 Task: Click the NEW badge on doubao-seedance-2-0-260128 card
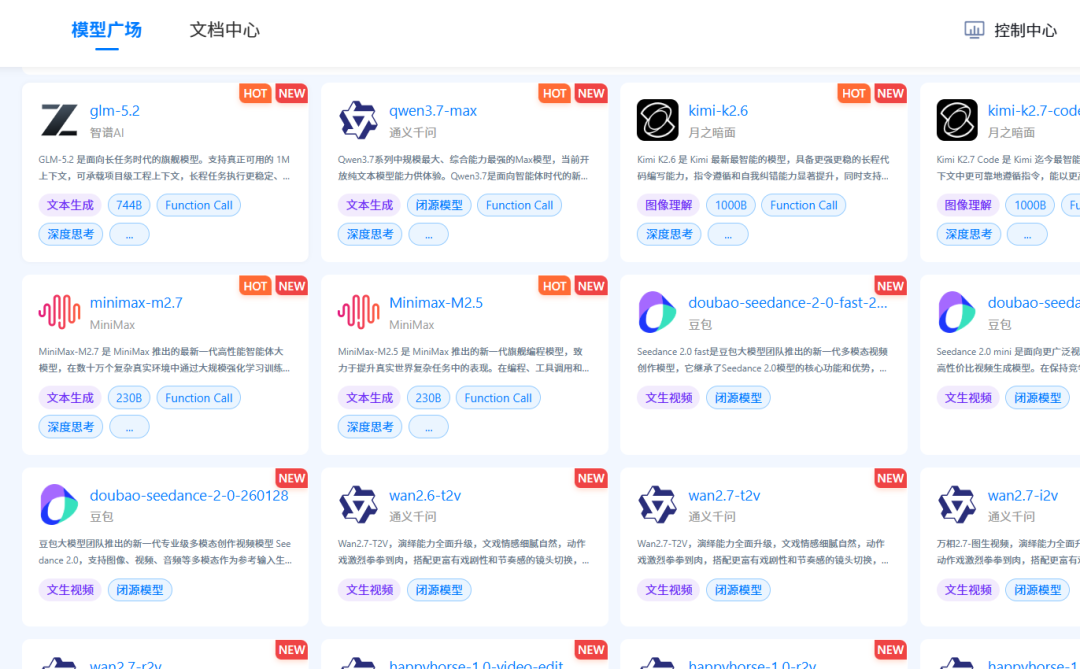tap(291, 478)
